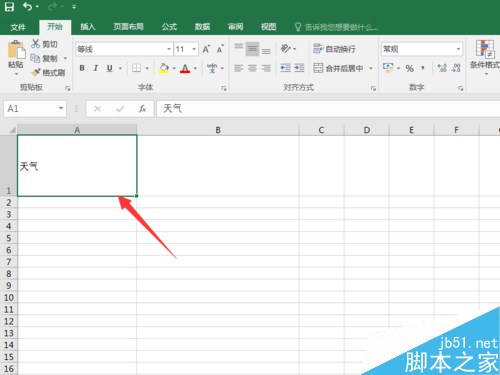Decrease decimal places
The height and width of the screenshot is (375, 500).
pyautogui.click(x=456, y=68)
